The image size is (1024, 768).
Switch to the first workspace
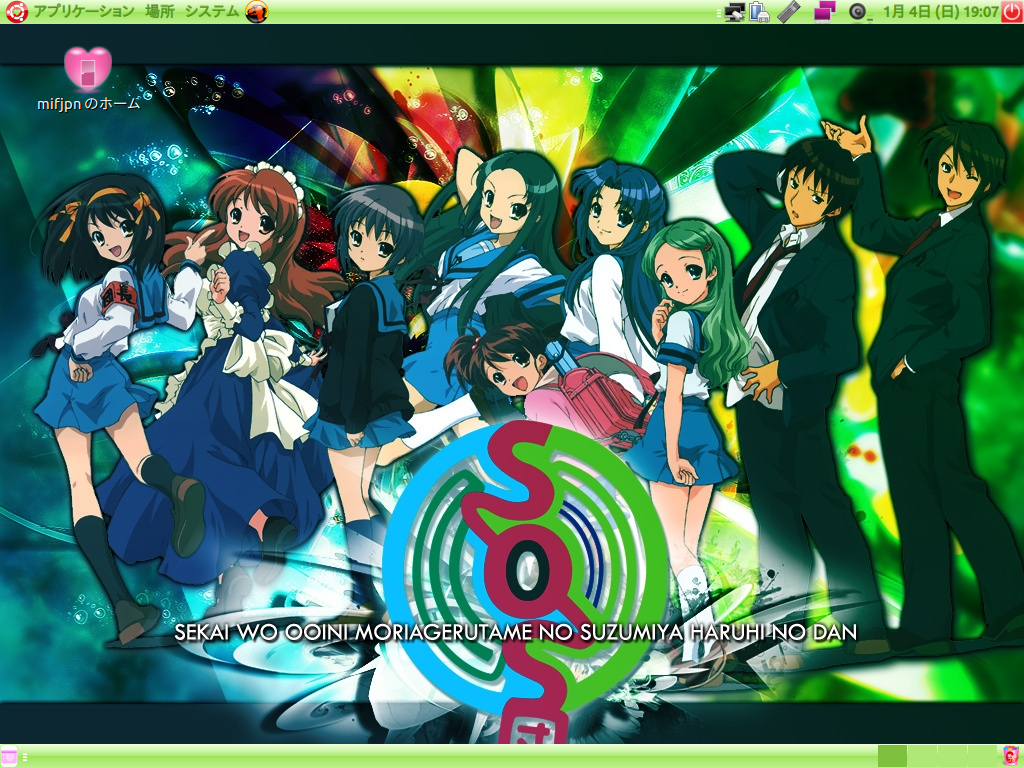tap(892, 756)
